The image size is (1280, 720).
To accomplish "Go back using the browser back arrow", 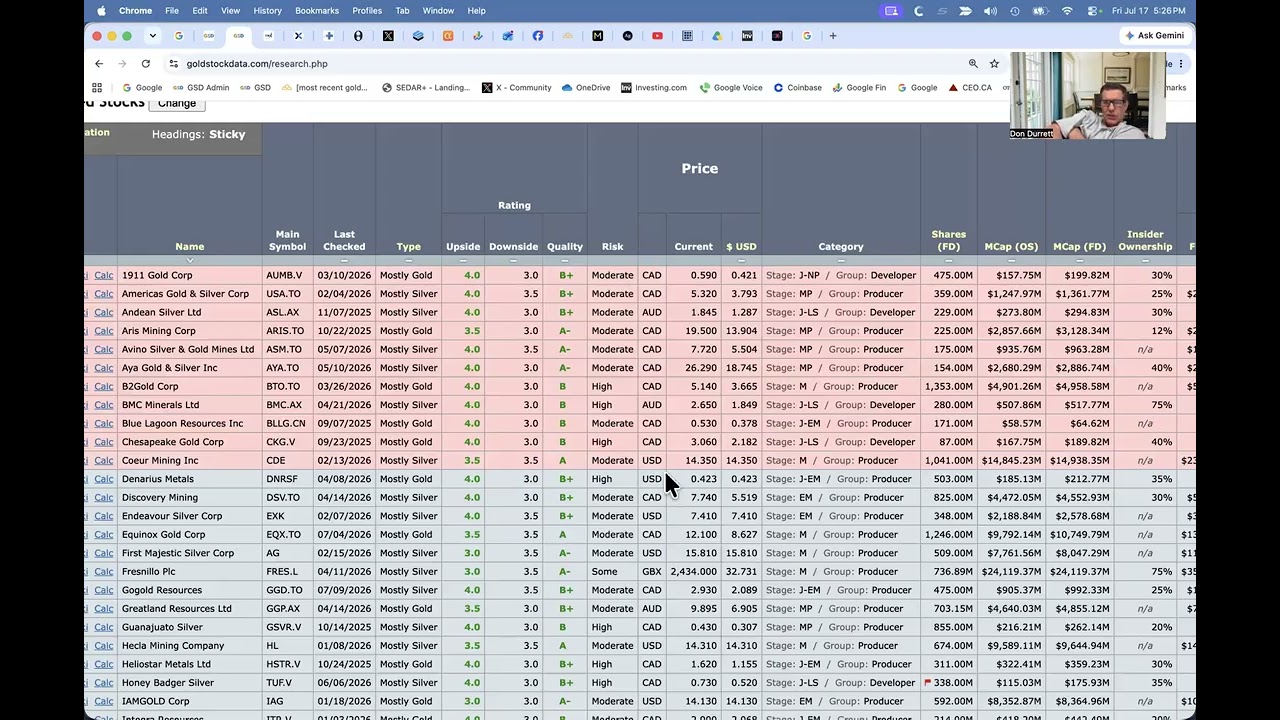I will click(x=99, y=63).
